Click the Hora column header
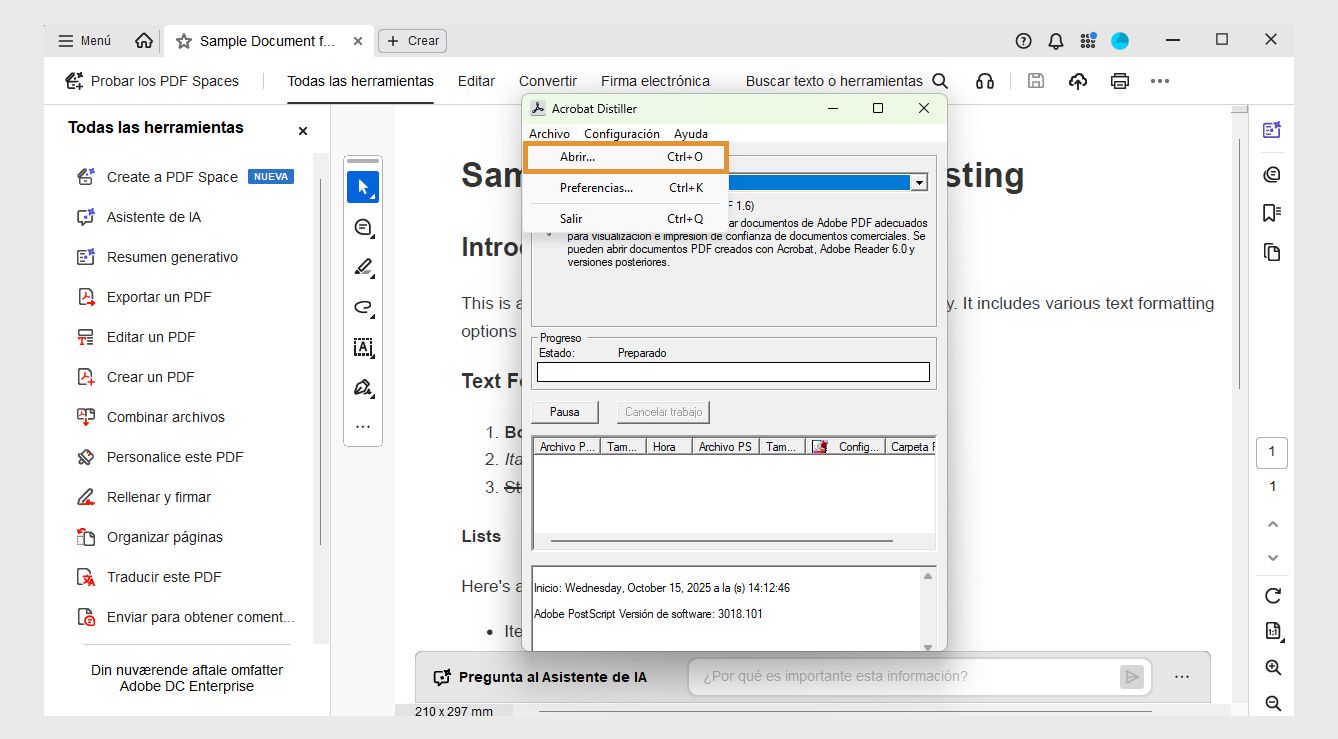1338x739 pixels. 669,447
